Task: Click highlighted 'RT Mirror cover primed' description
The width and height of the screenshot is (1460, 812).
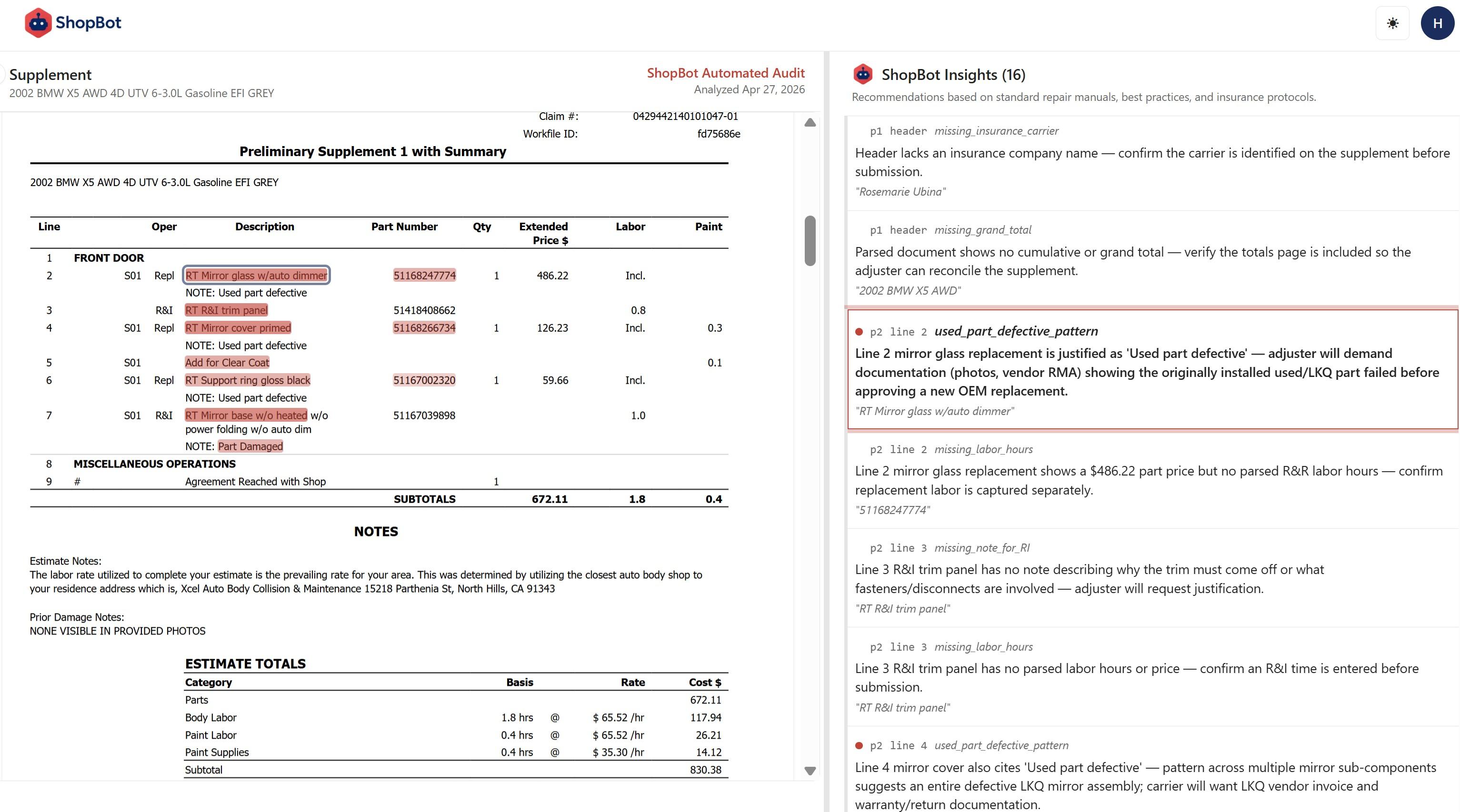Action: pyautogui.click(x=238, y=327)
